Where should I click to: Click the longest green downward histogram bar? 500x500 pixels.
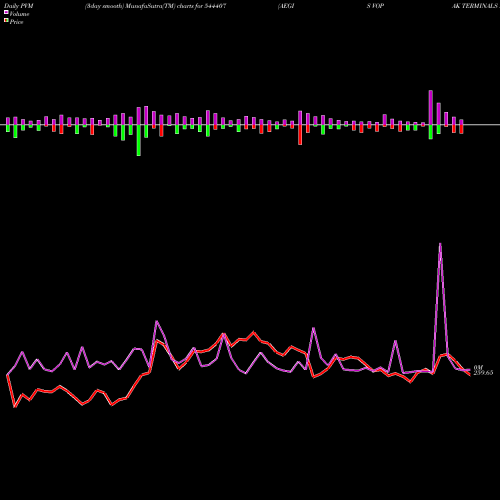[x=139, y=140]
